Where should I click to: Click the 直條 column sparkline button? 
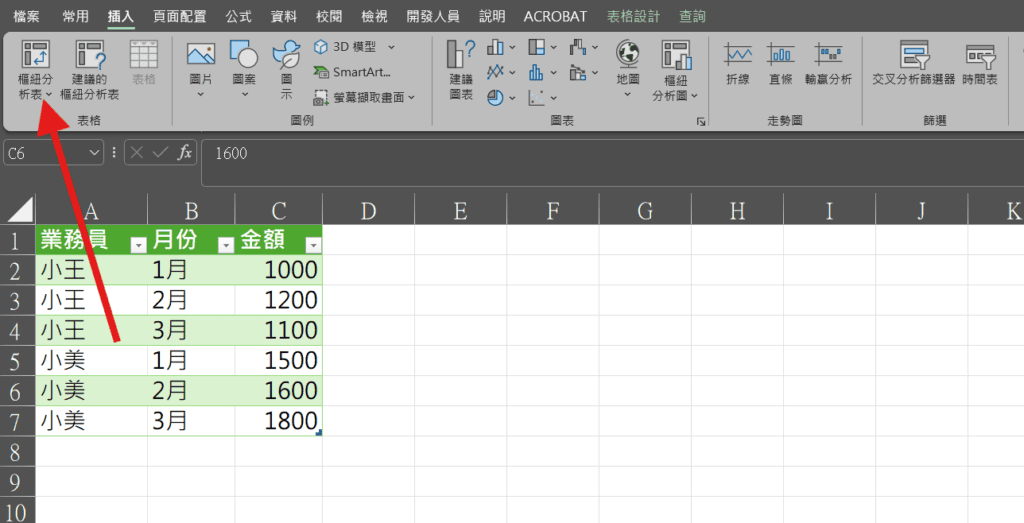[x=781, y=63]
